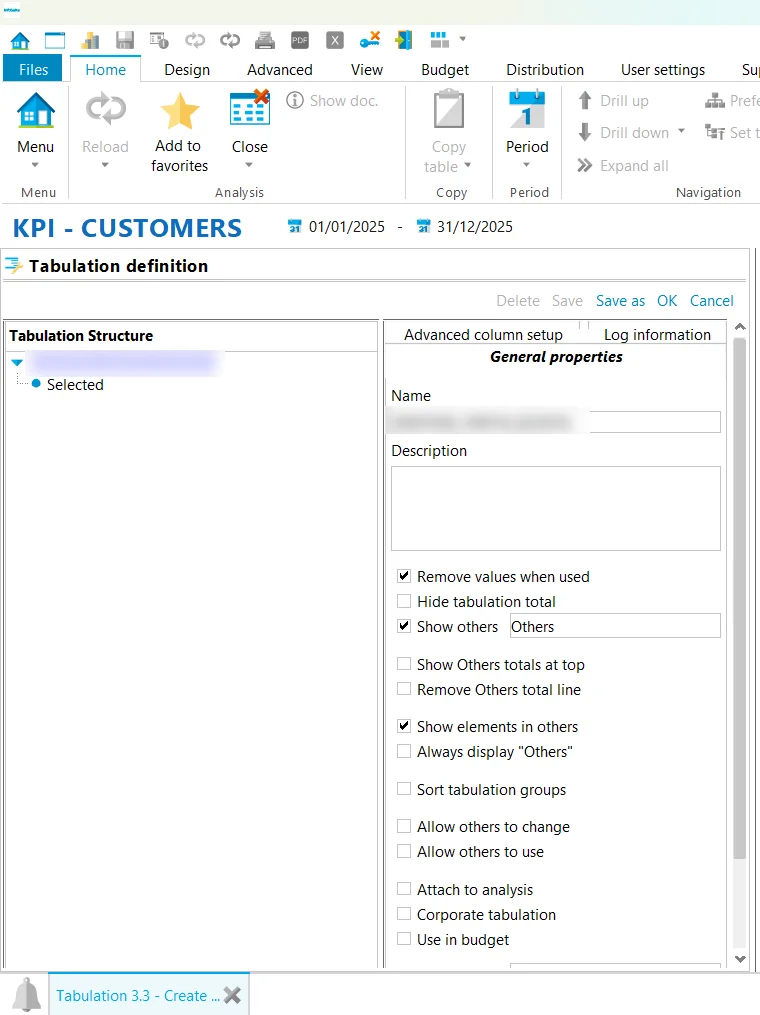Open the Files tab
Image resolution: width=760 pixels, height=1015 pixels.
(x=33, y=69)
